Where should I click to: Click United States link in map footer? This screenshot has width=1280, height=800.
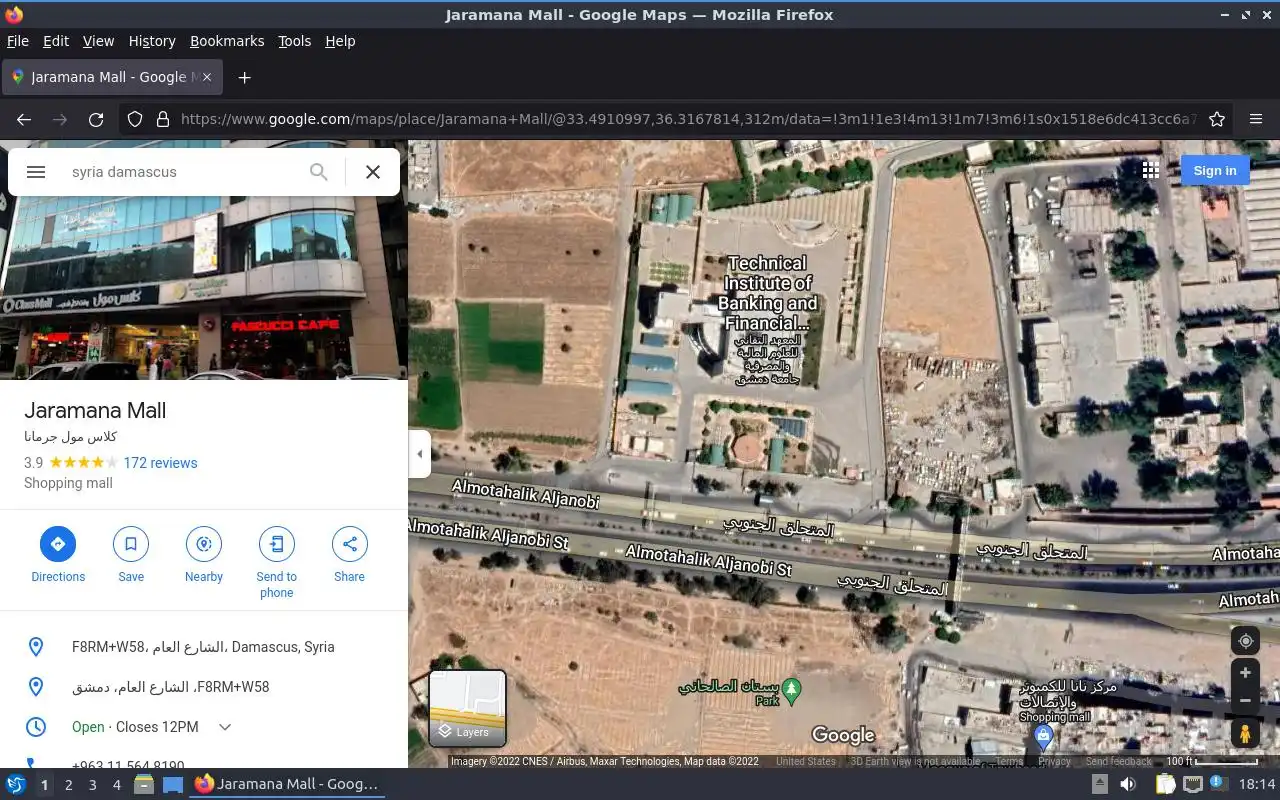(x=805, y=761)
